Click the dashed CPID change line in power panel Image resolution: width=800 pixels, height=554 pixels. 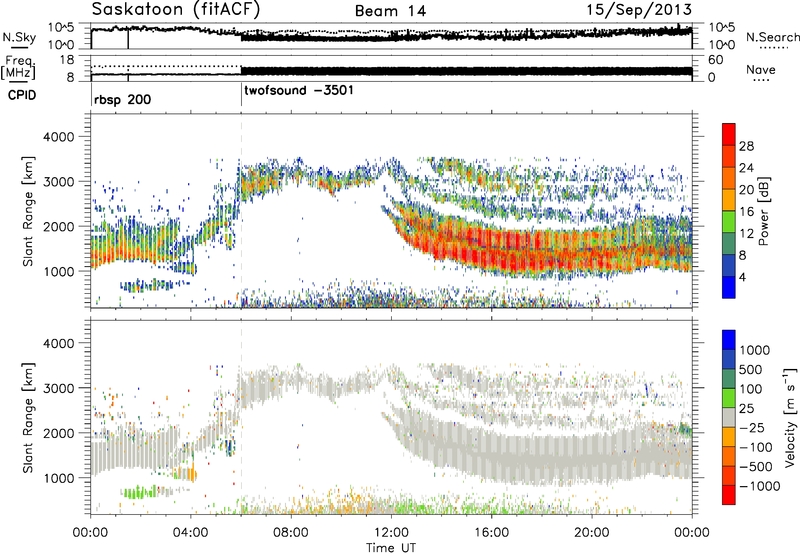[x=241, y=211]
